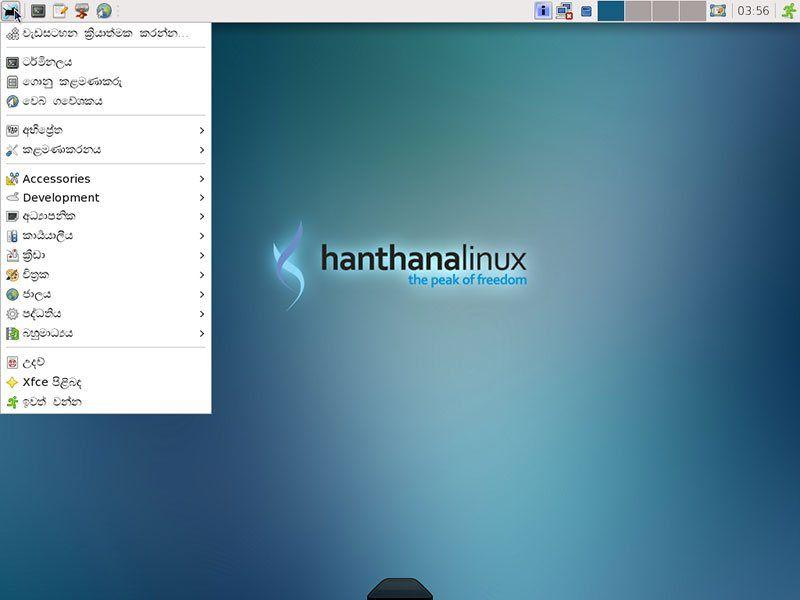Image resolution: width=800 pixels, height=600 pixels.
Task: Click the dark panel handle at screen bottom
Action: tap(399, 589)
